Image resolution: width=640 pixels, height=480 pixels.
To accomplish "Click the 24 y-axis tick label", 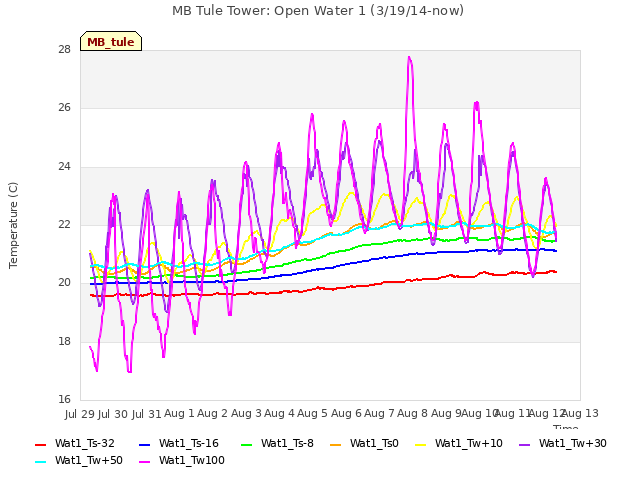I will point(64,166).
